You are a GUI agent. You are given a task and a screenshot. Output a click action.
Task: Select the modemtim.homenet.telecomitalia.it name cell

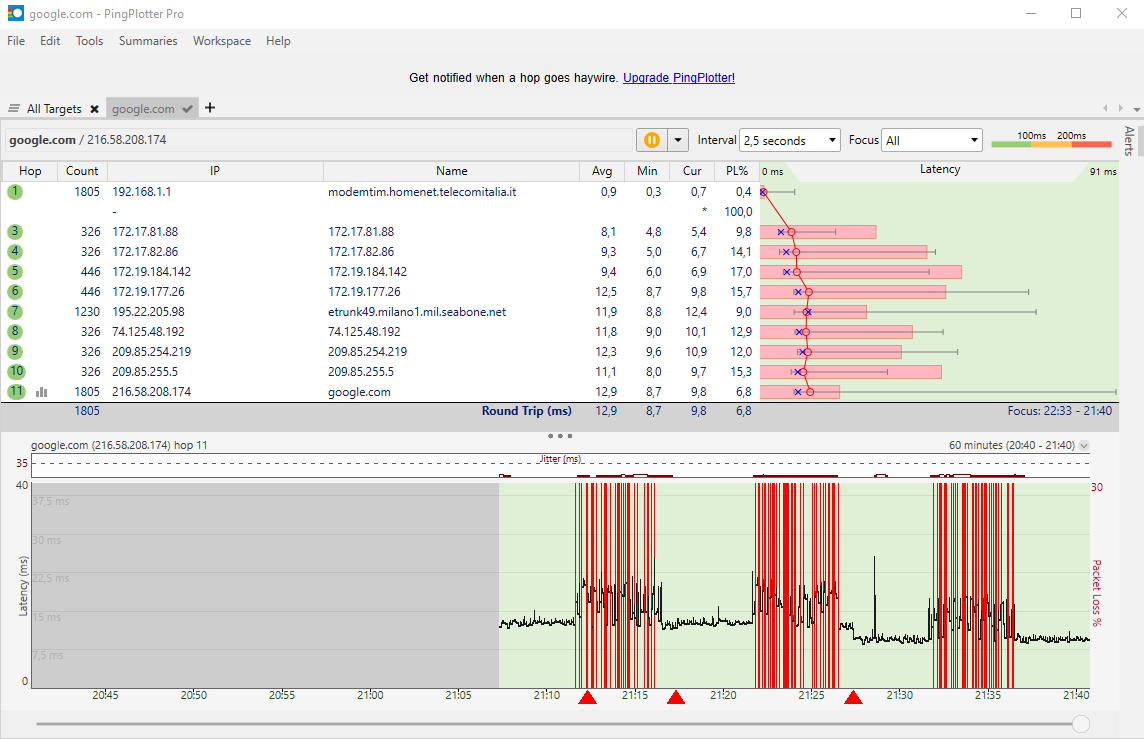[x=422, y=192]
